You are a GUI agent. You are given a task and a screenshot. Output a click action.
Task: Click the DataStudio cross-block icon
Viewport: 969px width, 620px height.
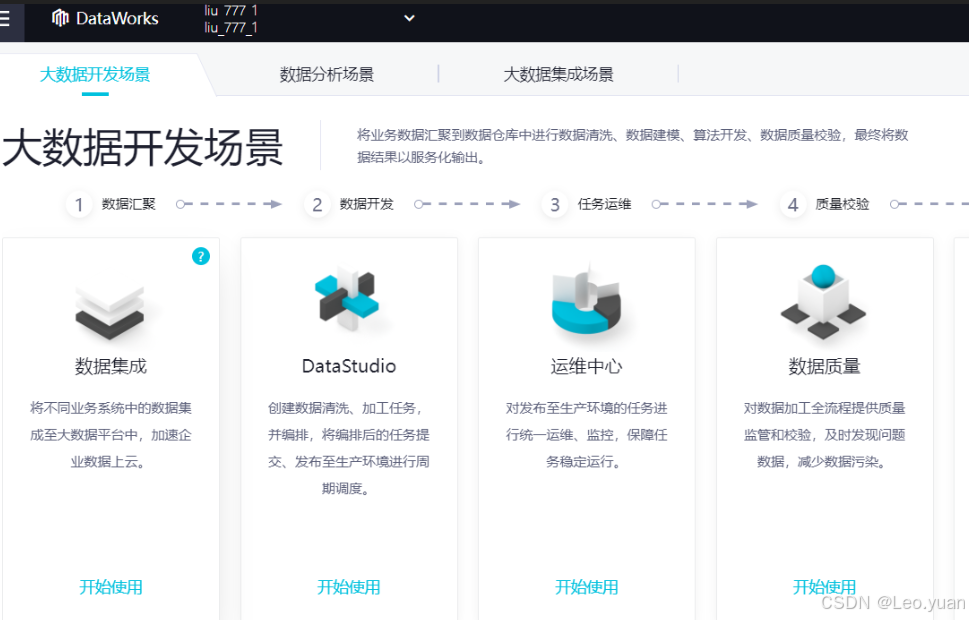347,299
